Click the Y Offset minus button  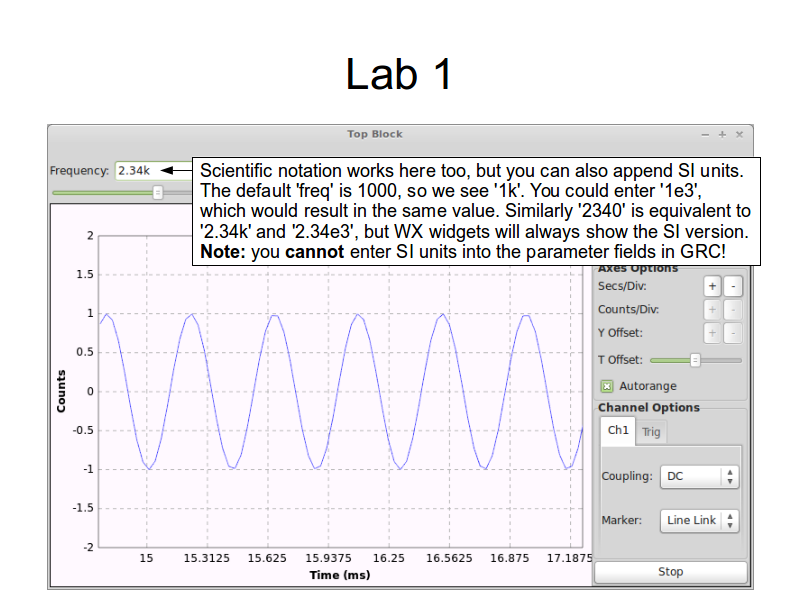point(733,333)
